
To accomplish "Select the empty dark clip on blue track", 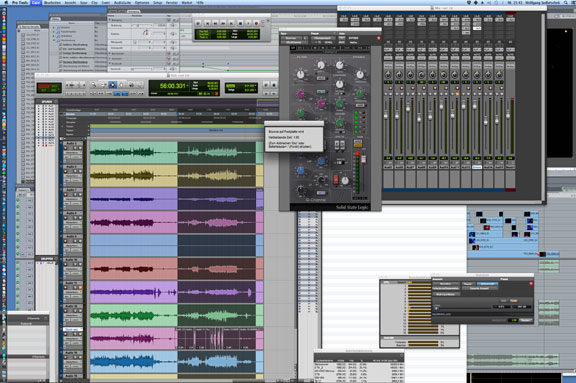I will [x=217, y=245].
